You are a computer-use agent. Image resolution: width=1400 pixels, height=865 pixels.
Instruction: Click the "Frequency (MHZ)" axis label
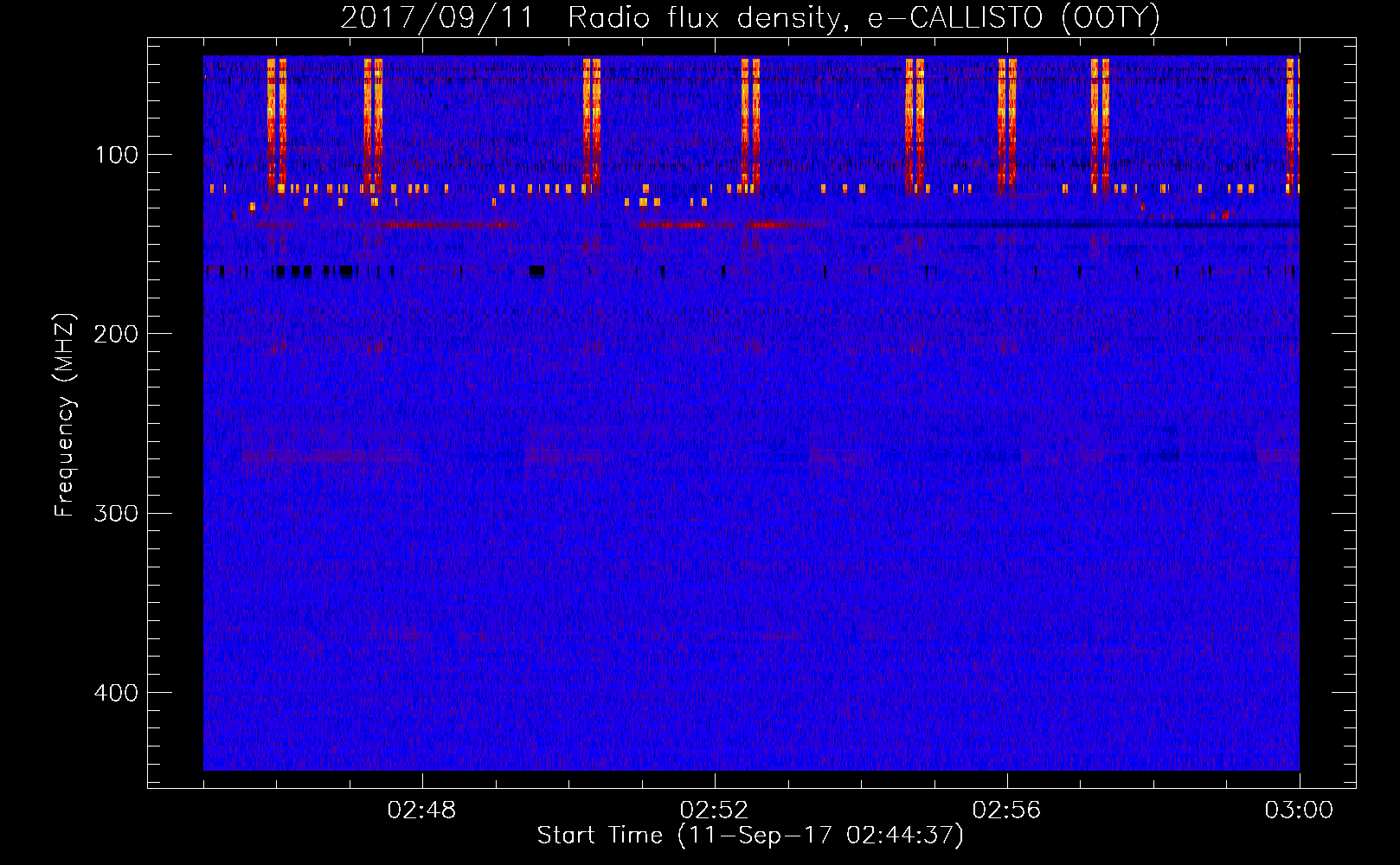[65, 415]
